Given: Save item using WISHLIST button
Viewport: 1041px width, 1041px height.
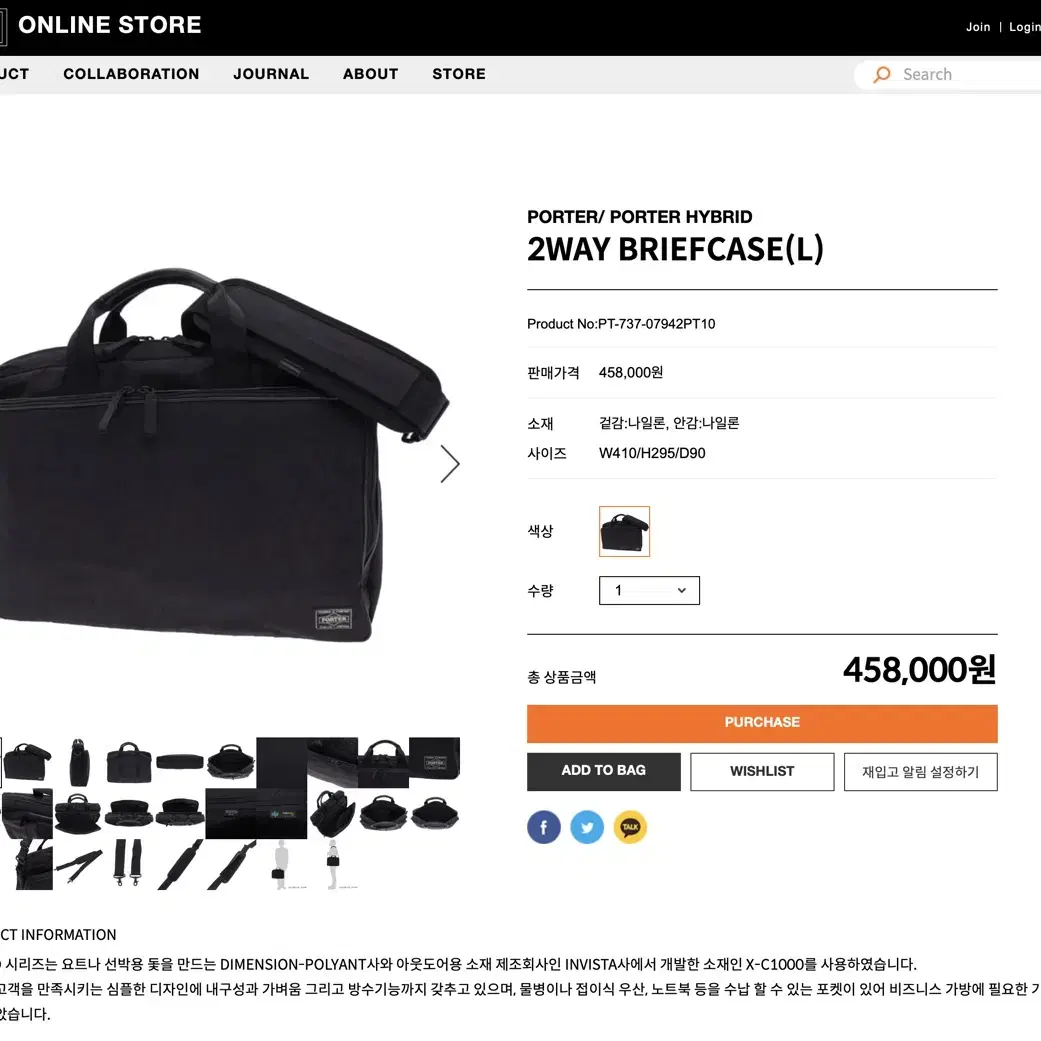Looking at the screenshot, I should tap(762, 771).
